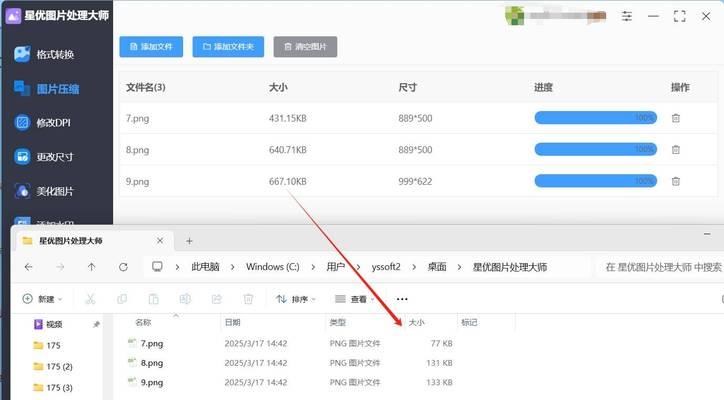Image resolution: width=724 pixels, height=400 pixels.
Task: Click the Paste icon in Explorer toolbar
Action: click(x=153, y=299)
